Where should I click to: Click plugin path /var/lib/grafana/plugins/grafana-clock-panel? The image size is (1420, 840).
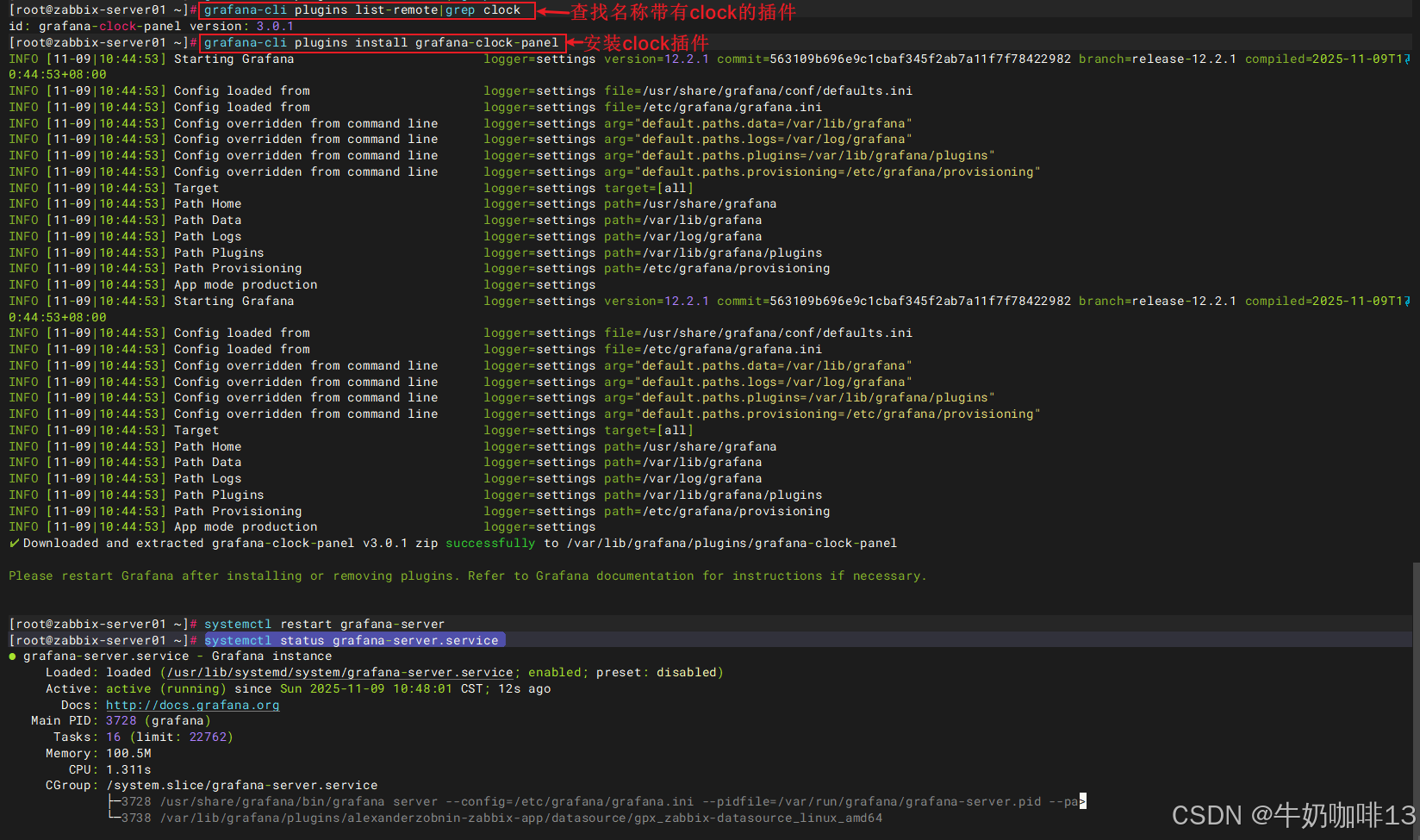[x=732, y=543]
